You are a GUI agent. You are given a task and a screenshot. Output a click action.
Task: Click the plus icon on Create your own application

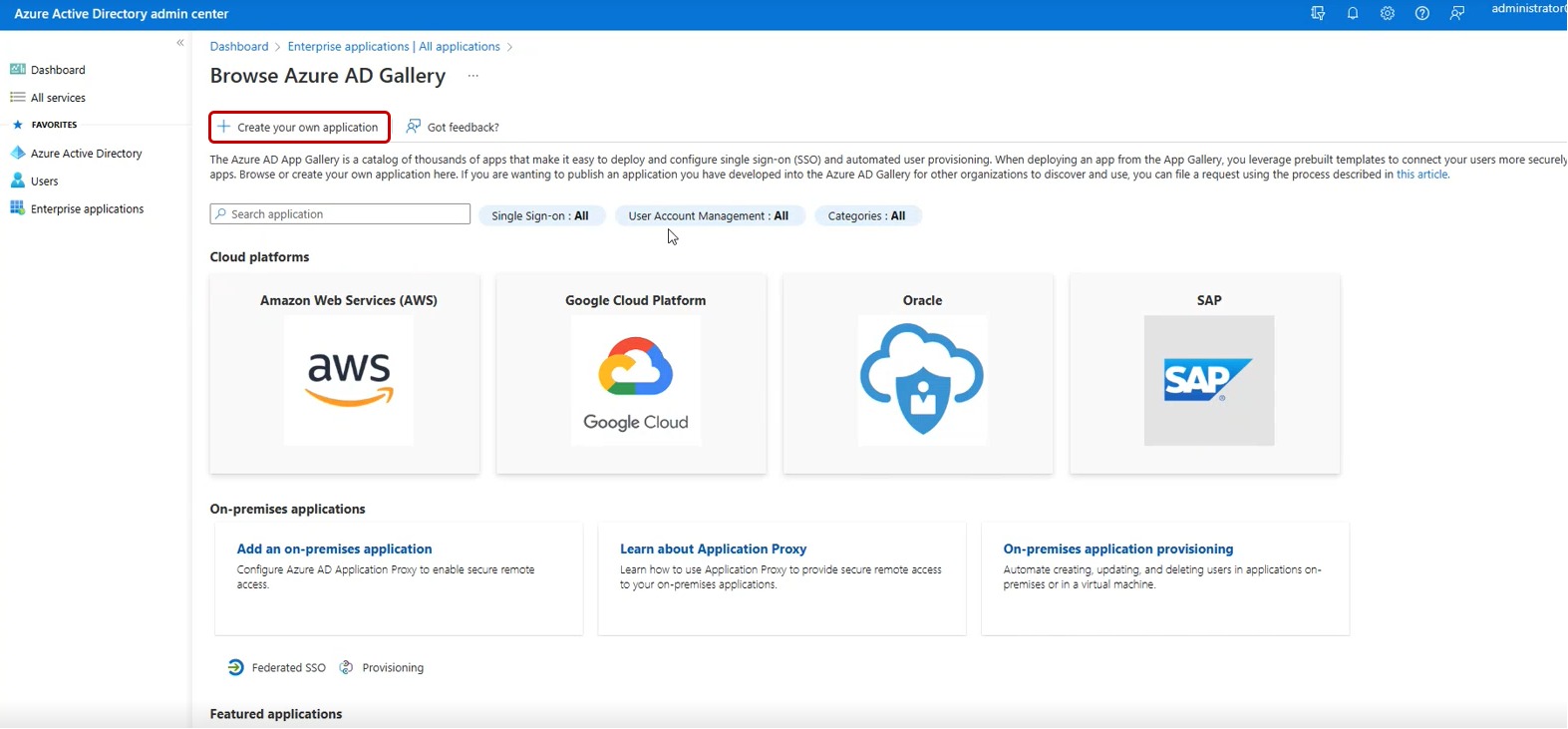click(224, 127)
